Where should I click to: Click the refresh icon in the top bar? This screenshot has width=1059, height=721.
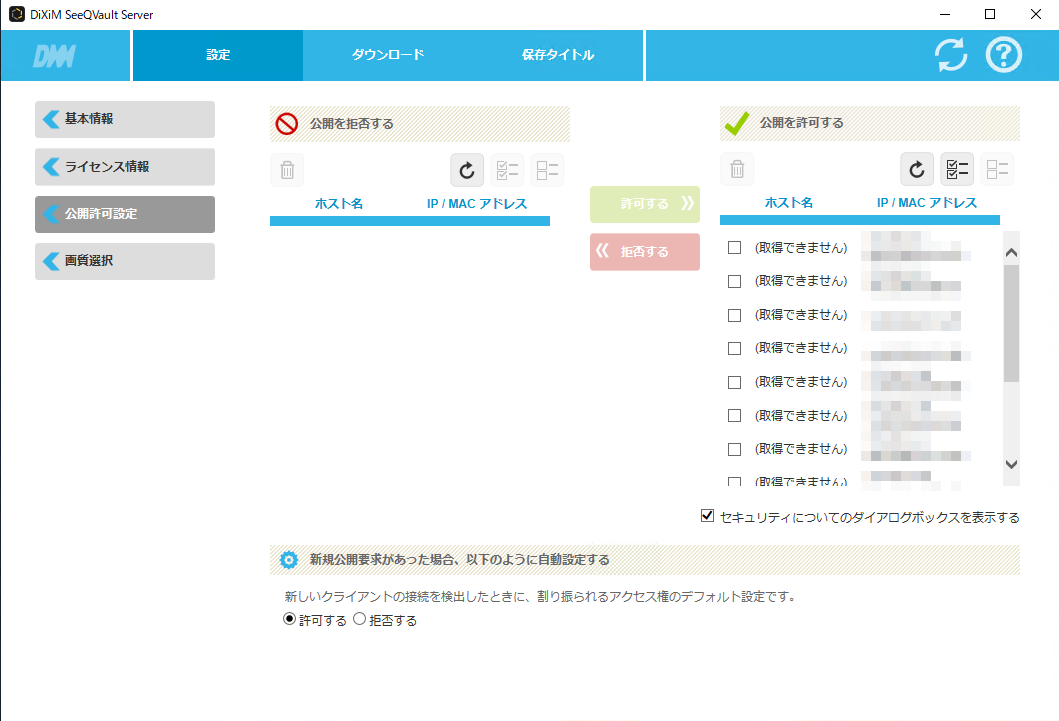pyautogui.click(x=951, y=55)
